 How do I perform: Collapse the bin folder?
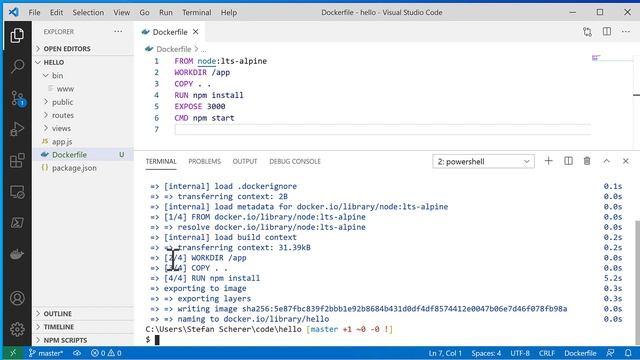[x=83, y=76]
